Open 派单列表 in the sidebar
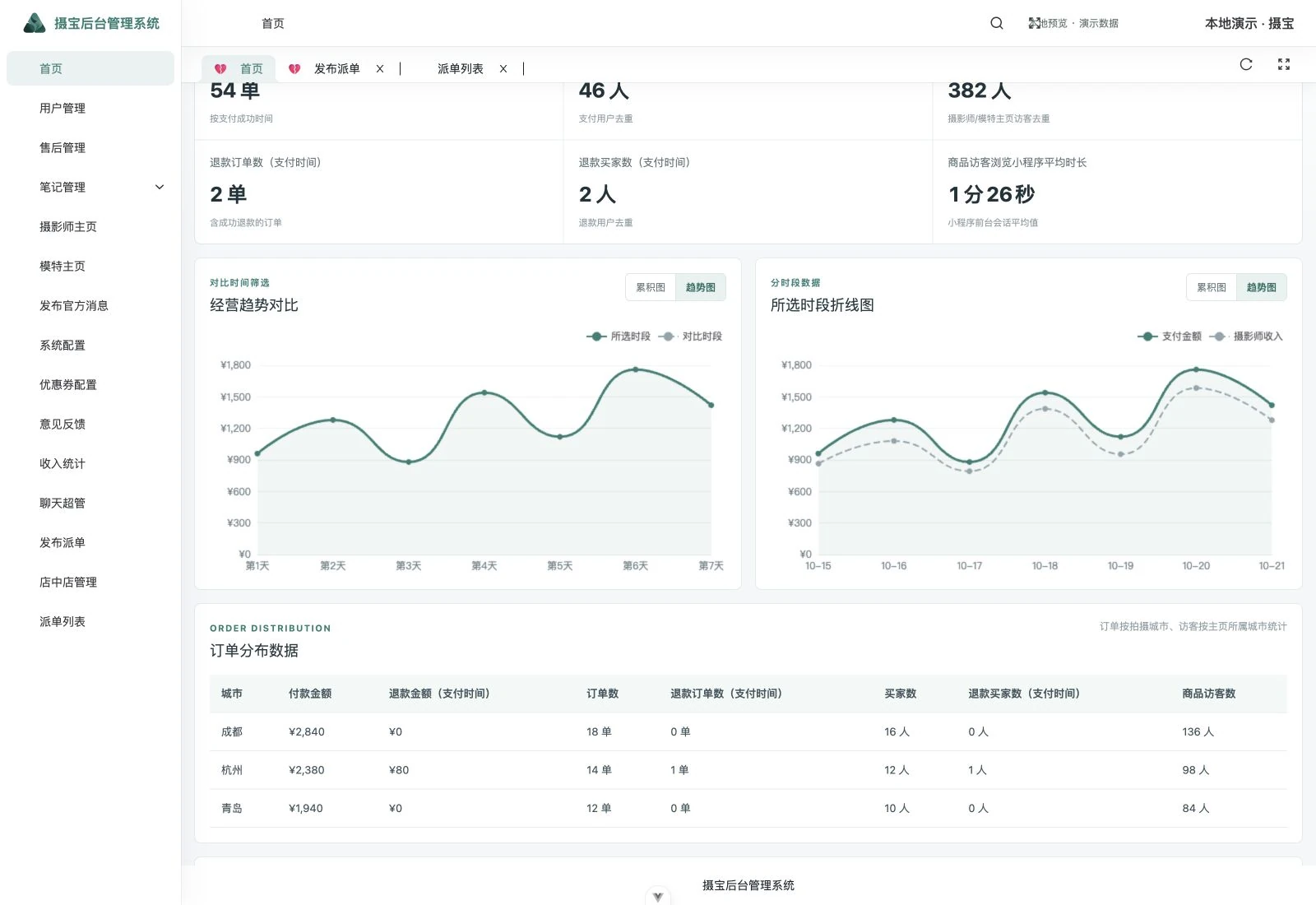The width and height of the screenshot is (1316, 905). (90, 621)
